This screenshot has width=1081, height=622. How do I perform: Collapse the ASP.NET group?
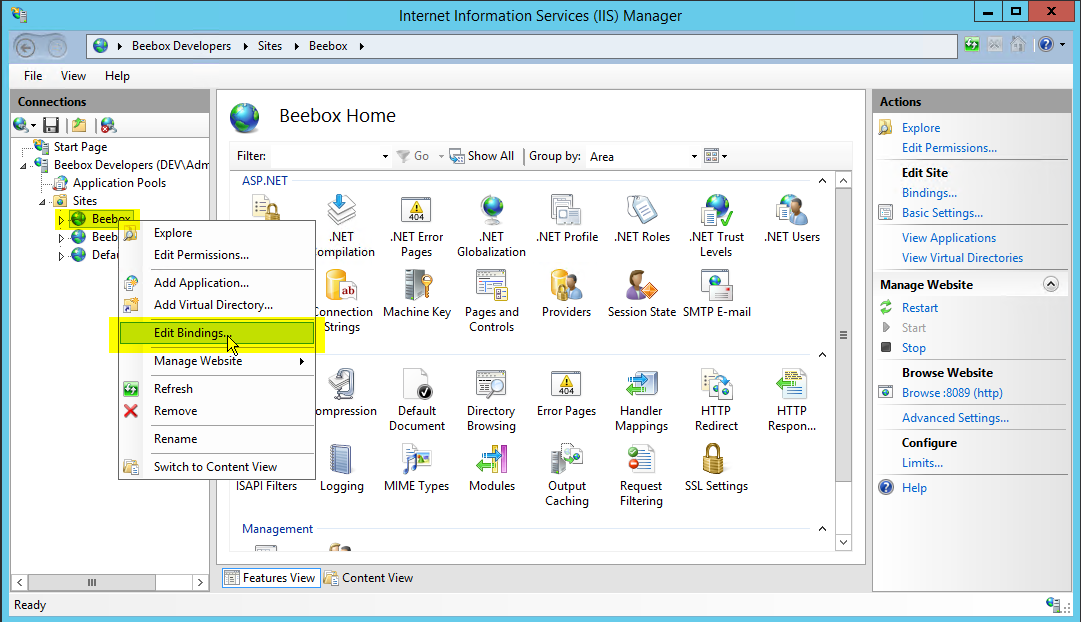pyautogui.click(x=822, y=181)
